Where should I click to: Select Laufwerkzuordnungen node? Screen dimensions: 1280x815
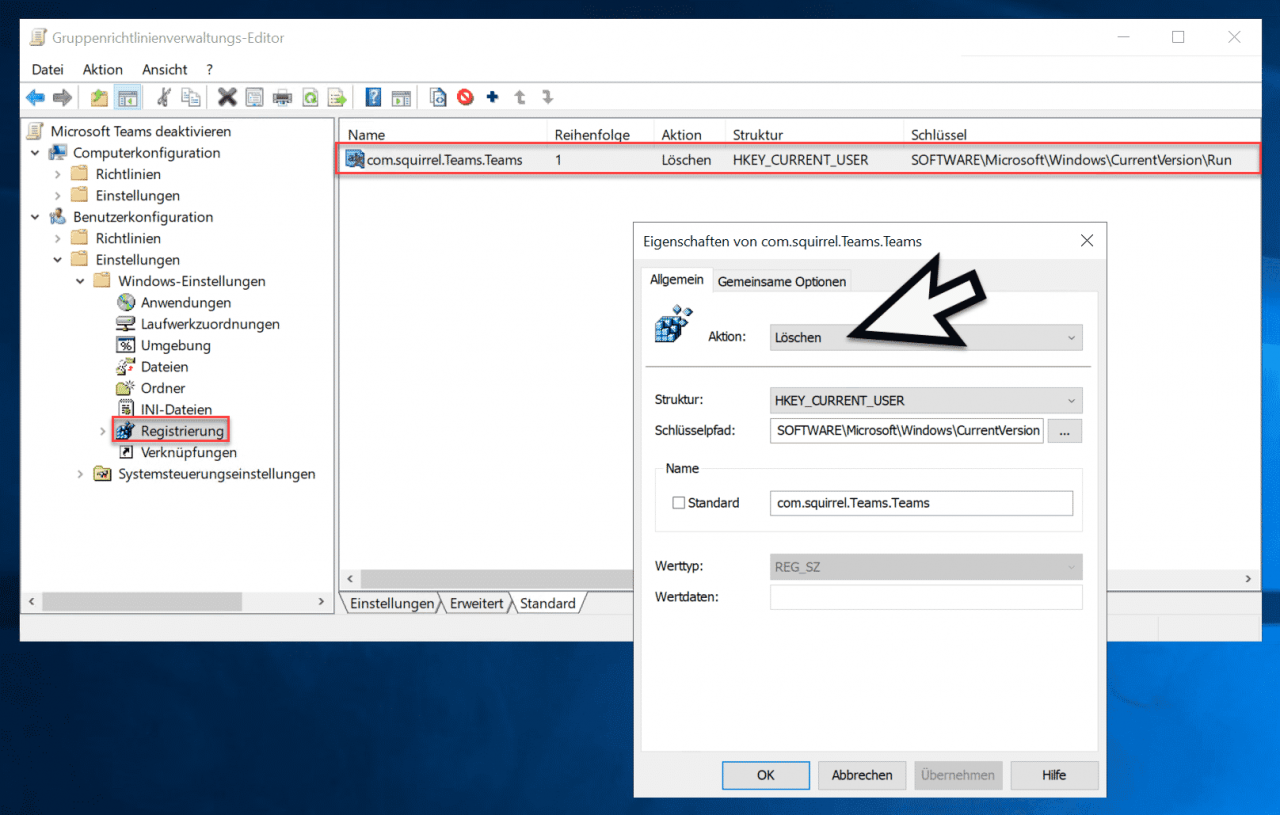click(x=210, y=324)
